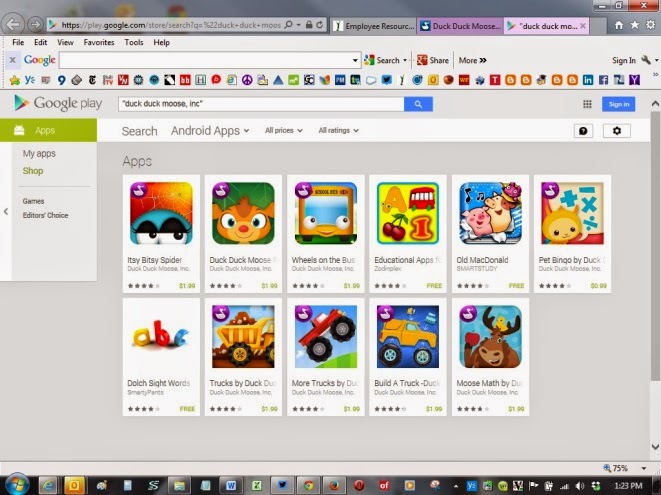Click Sign In on the Google toolbar
The width and height of the screenshot is (661, 495).
(623, 60)
